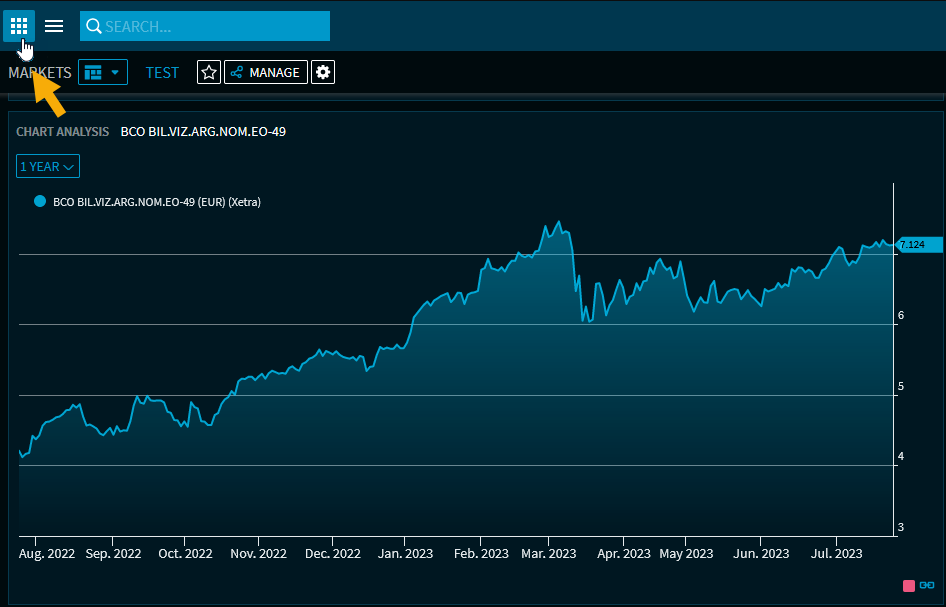Select the MARKETS tab
Screen dimensions: 946x607
40,72
